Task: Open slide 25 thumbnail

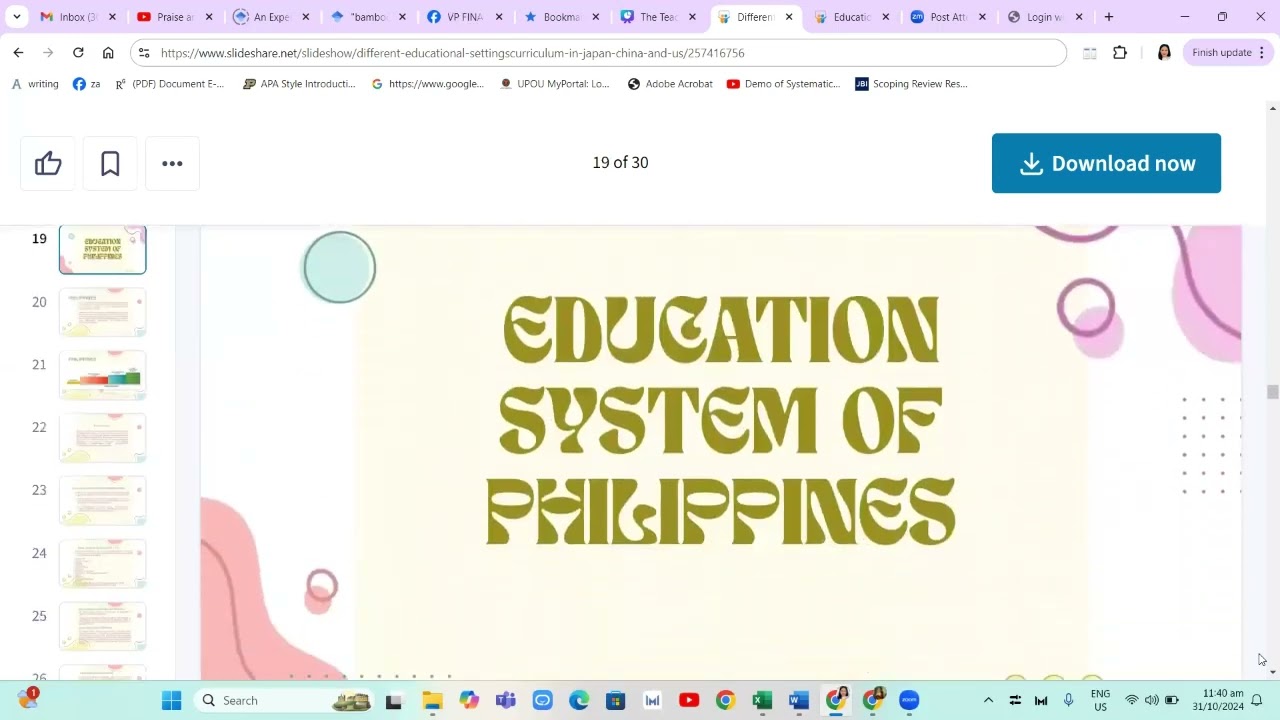Action: pos(102,627)
